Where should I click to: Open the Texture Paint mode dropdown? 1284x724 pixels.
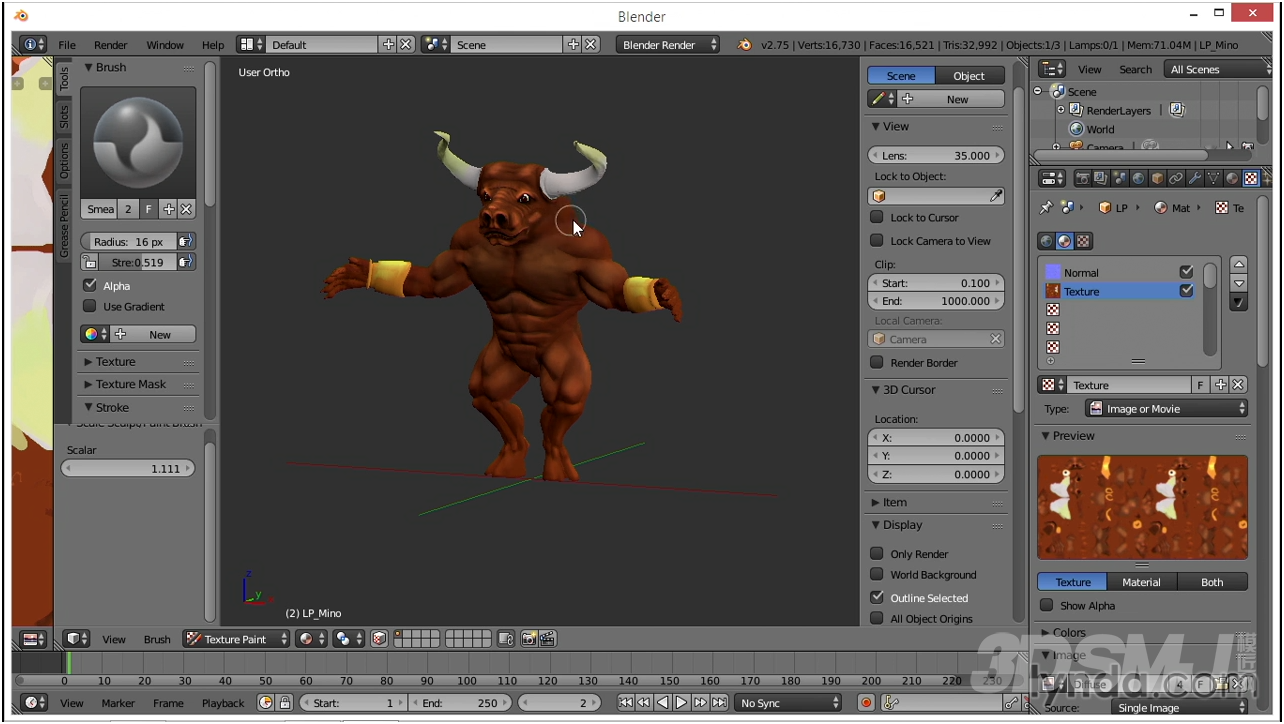(237, 639)
